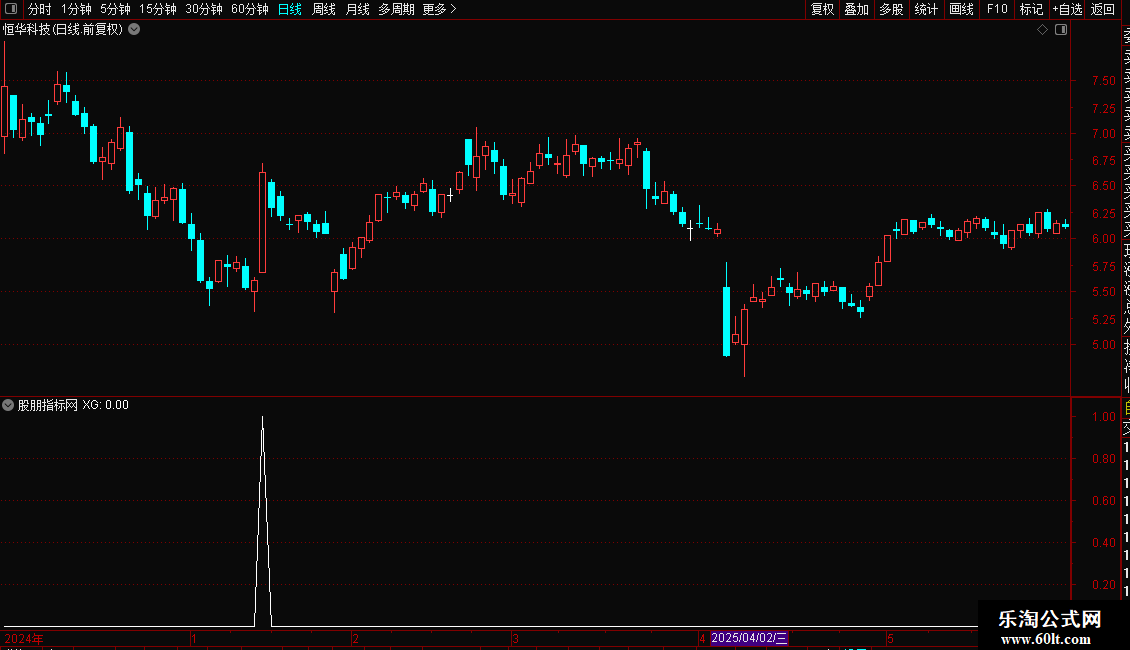Open 统计 statistics
The image size is (1130, 650).
[926, 9]
